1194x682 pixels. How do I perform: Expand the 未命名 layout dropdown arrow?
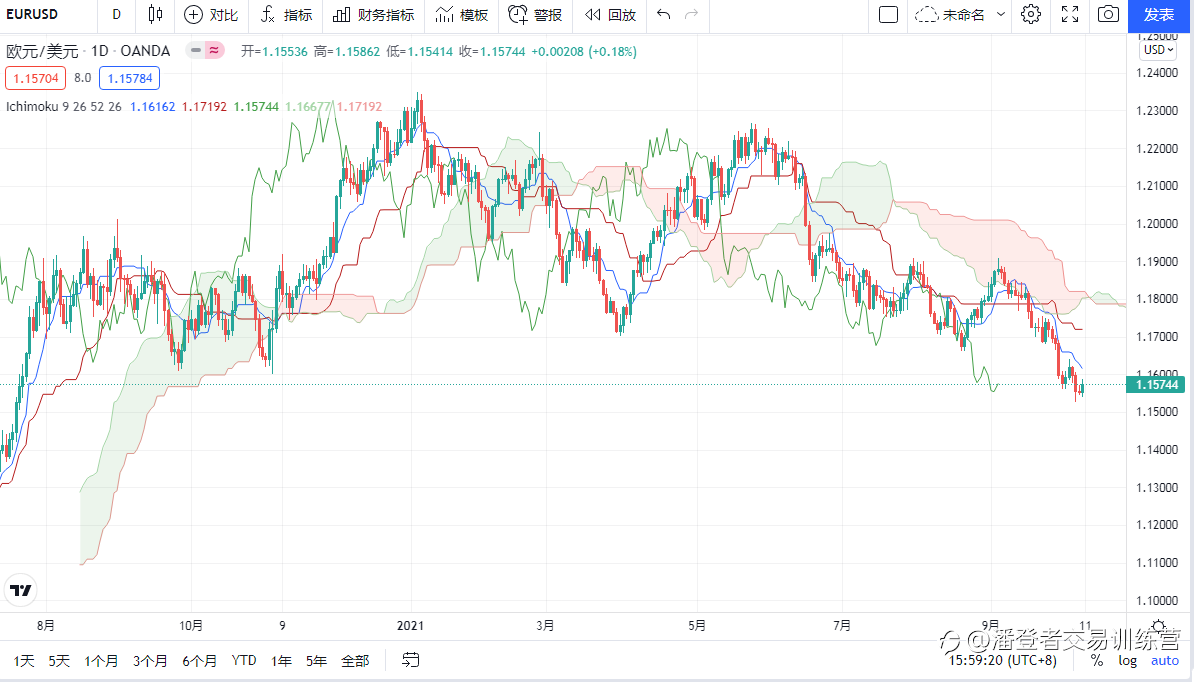click(1001, 15)
